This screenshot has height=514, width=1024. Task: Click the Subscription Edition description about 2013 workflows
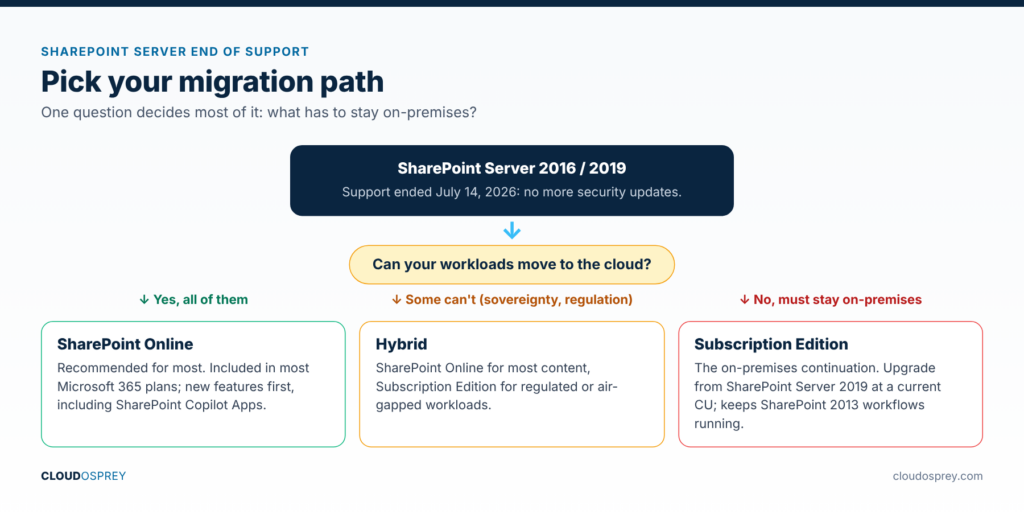coord(817,396)
